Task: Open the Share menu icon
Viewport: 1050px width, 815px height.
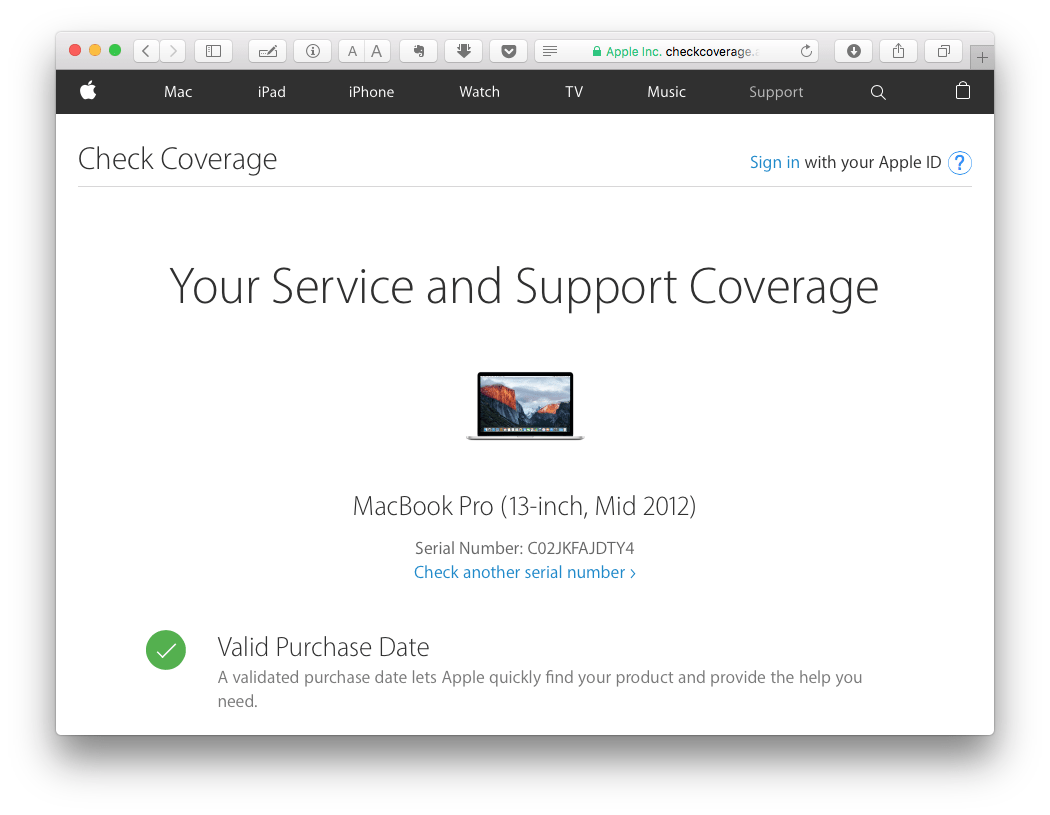Action: pyautogui.click(x=899, y=51)
